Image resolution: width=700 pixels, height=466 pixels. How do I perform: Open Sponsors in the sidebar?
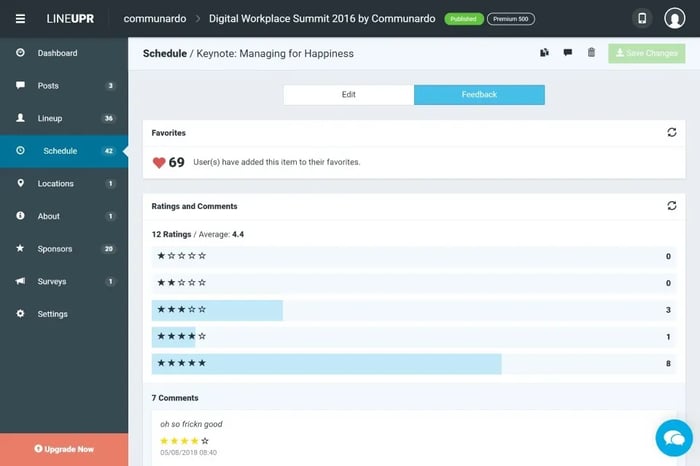click(64, 249)
